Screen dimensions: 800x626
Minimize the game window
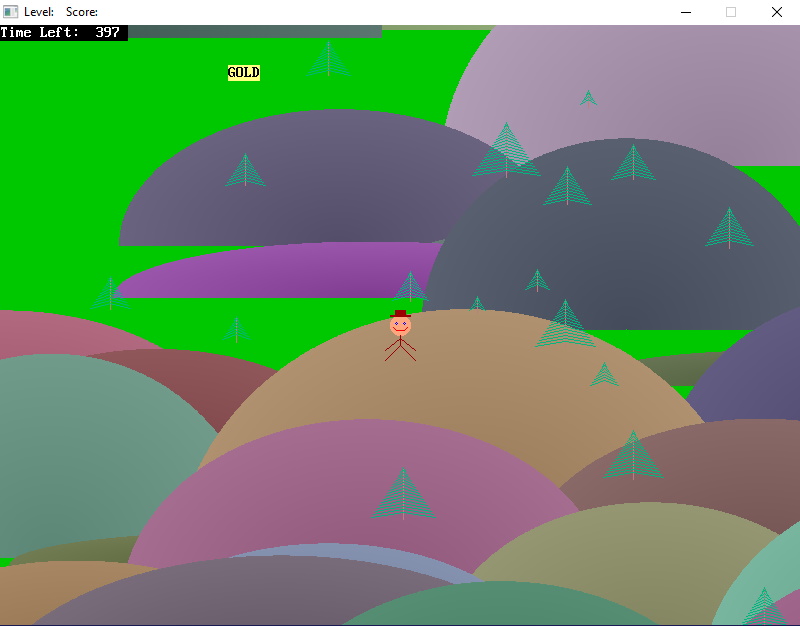click(686, 12)
